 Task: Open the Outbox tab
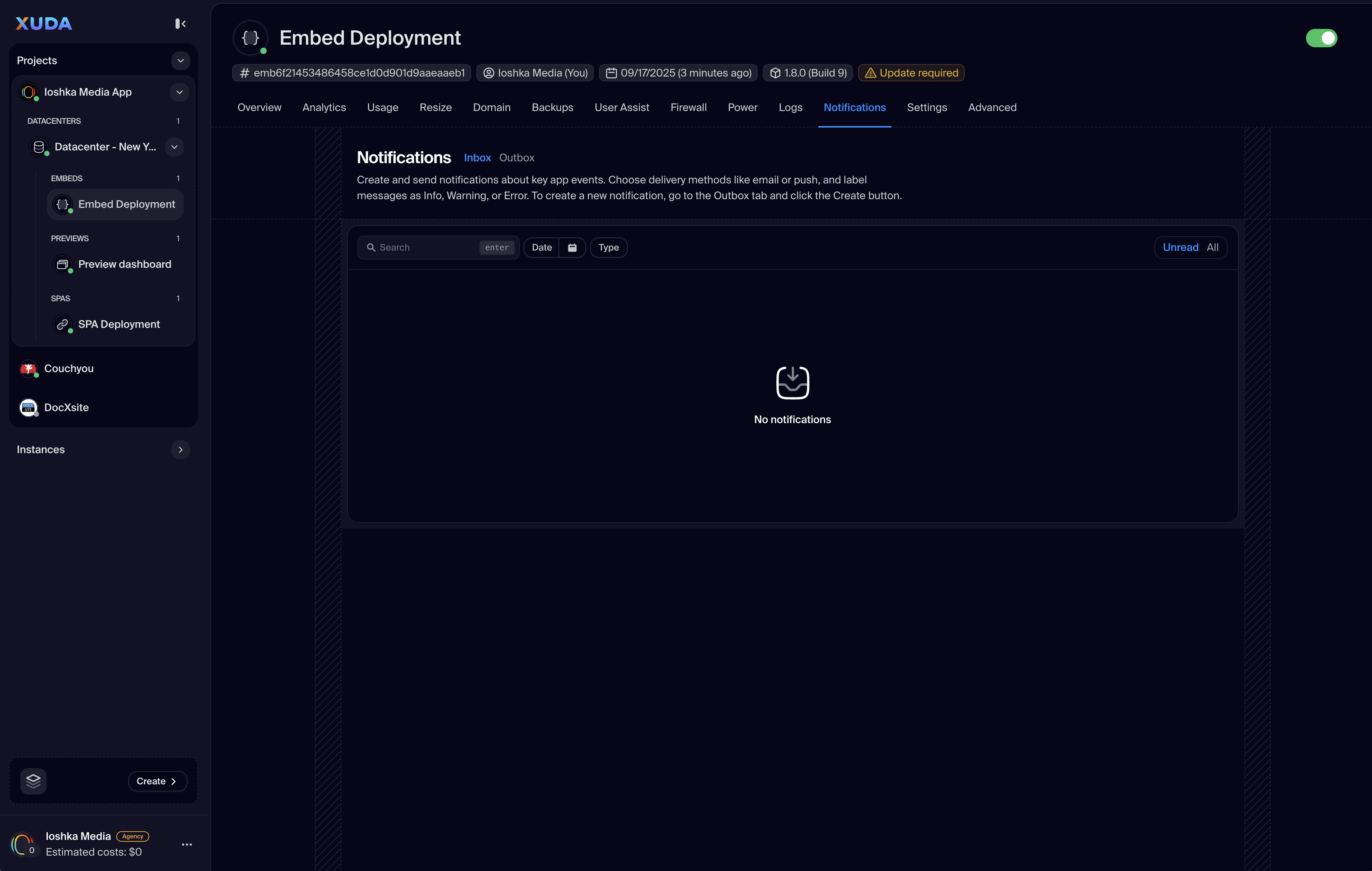[x=516, y=158]
